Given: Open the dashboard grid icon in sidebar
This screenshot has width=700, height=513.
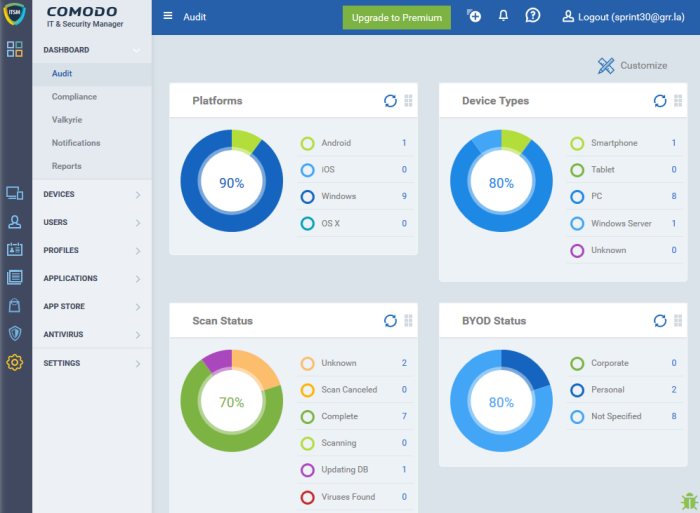Looking at the screenshot, I should pos(15,49).
